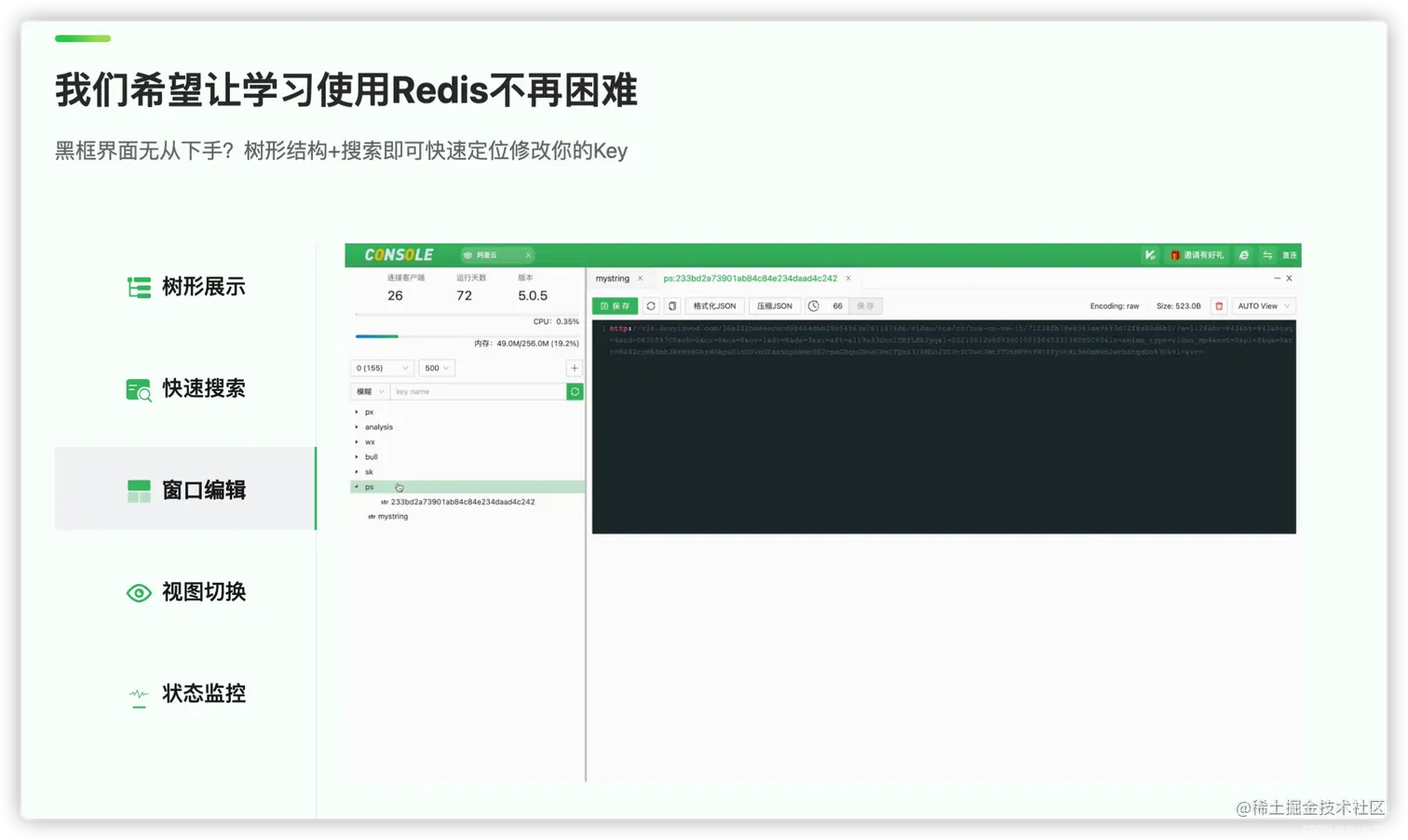The height and width of the screenshot is (840, 1408).
Task: Click the 直连 label in header
Action: (1290, 255)
